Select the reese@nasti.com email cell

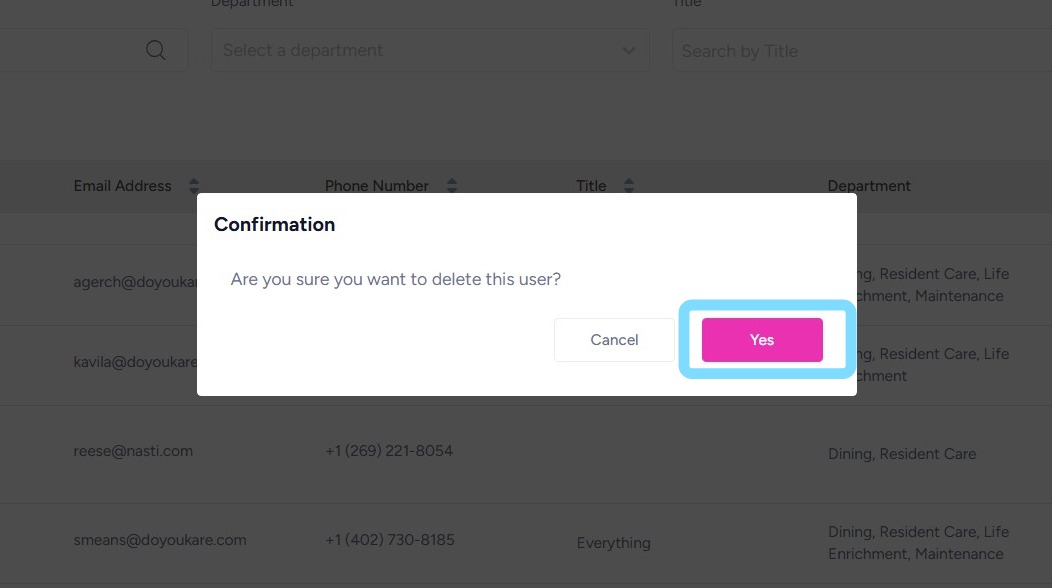pyautogui.click(x=133, y=451)
